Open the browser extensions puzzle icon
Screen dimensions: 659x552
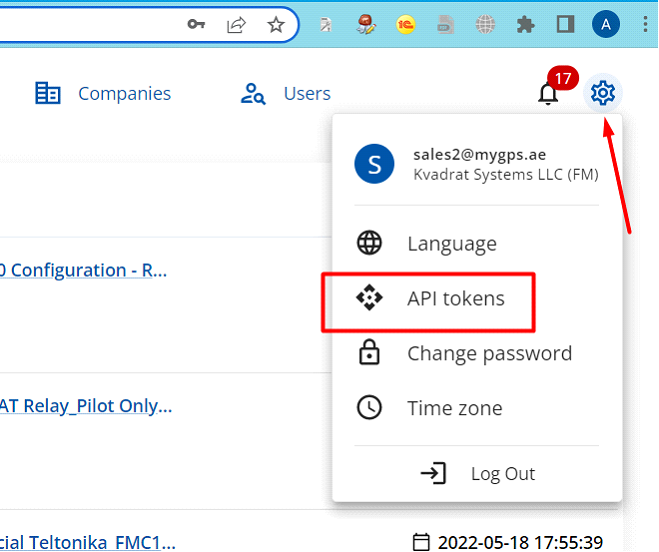(x=526, y=25)
